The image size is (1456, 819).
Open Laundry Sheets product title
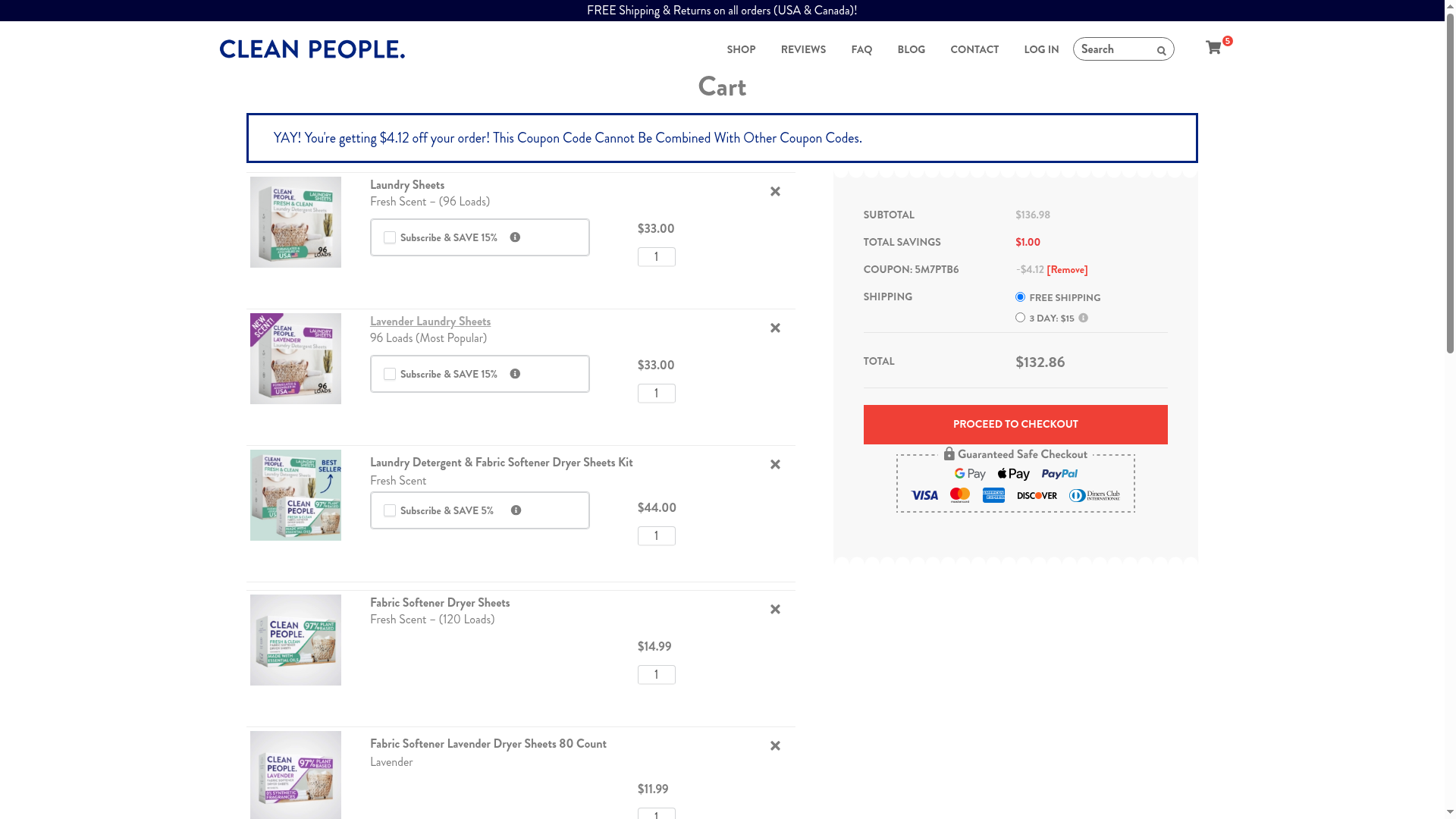pos(407,185)
